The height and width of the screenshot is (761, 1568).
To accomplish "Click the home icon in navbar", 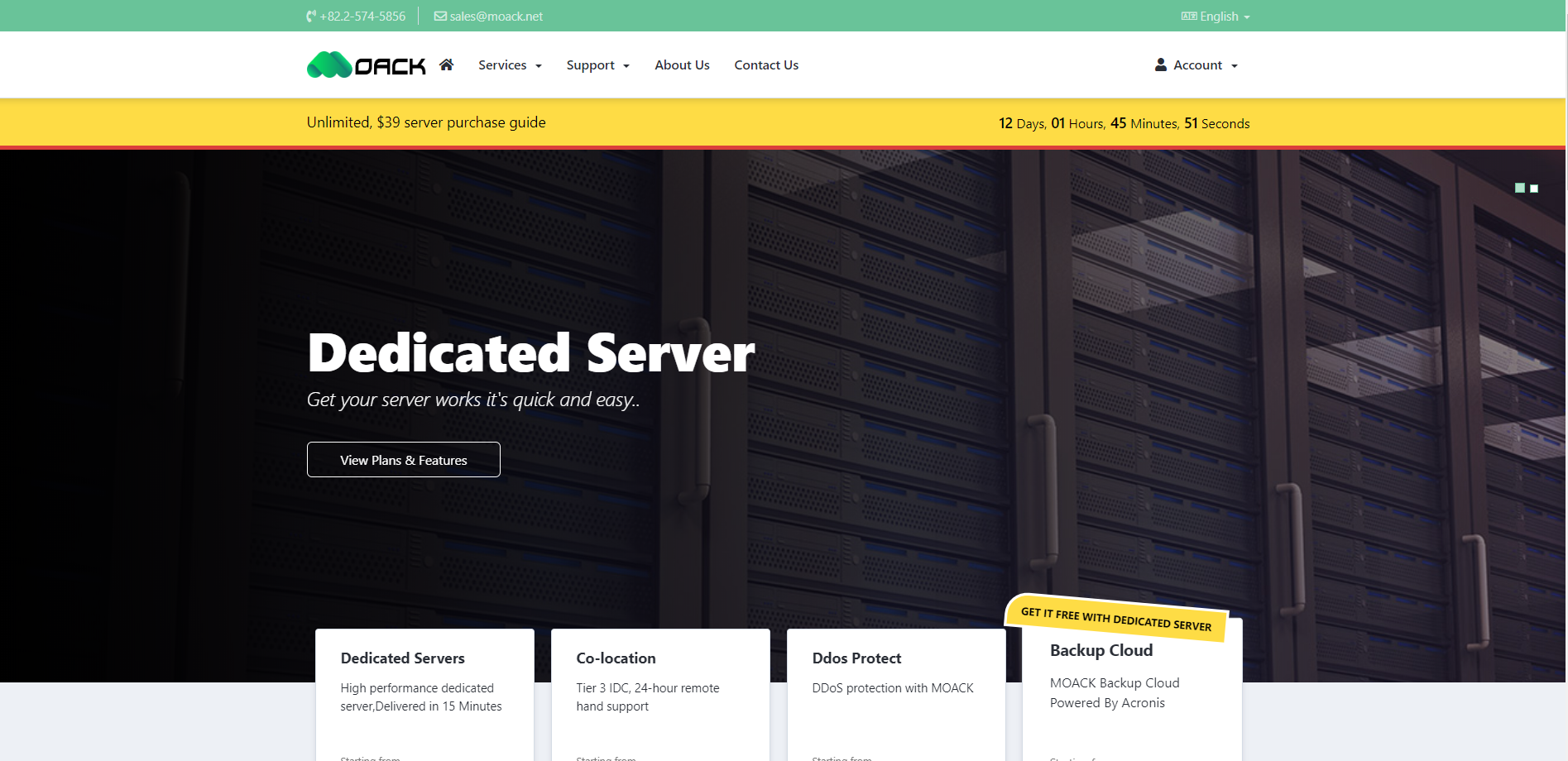I will 446,65.
